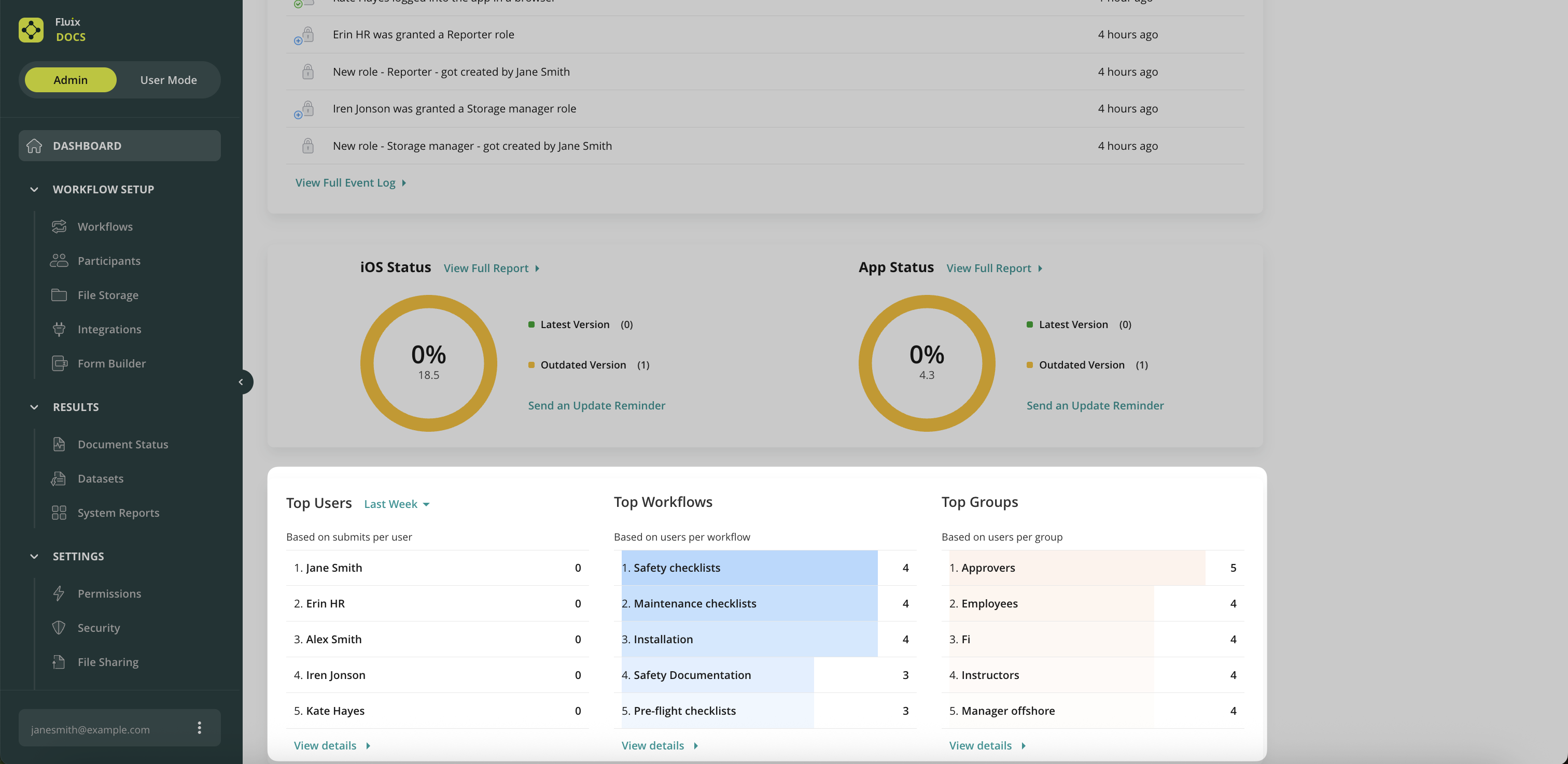
Task: Click the Safety checklists workflow bar
Action: click(x=749, y=568)
